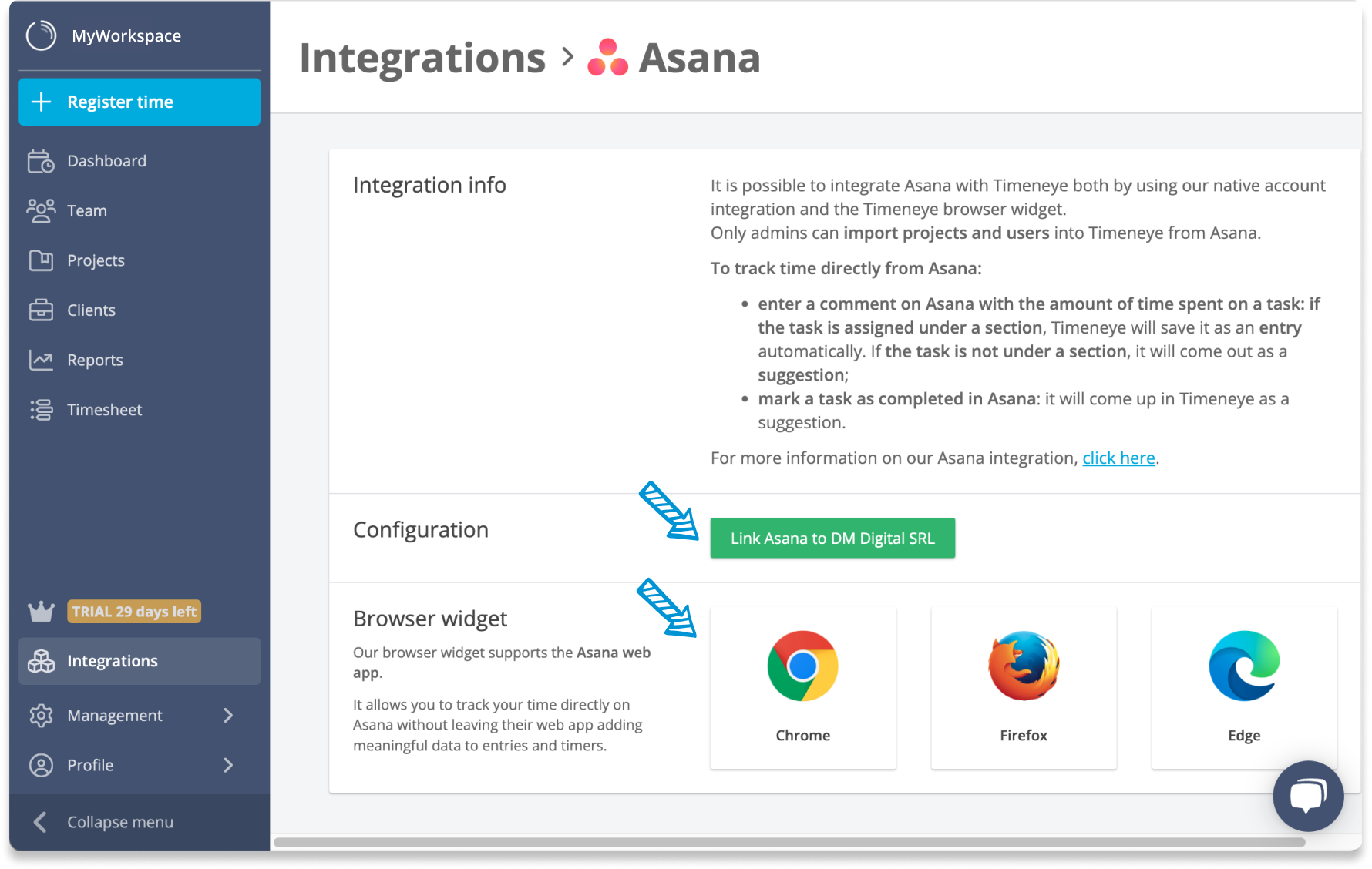The width and height of the screenshot is (1372, 869).
Task: Click the Firefox browser logo
Action: click(x=1024, y=666)
